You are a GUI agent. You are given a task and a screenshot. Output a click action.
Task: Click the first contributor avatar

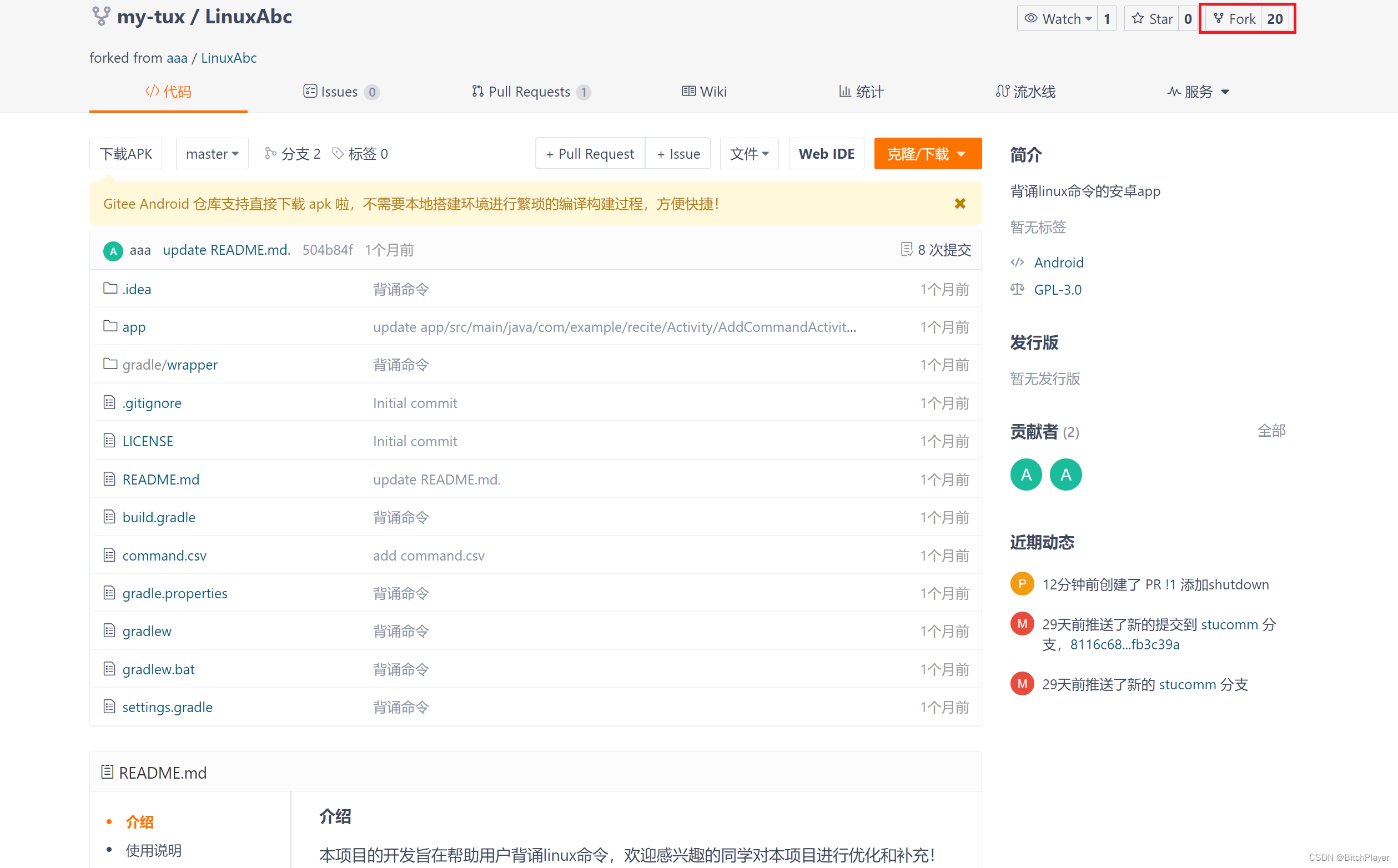(x=1026, y=475)
